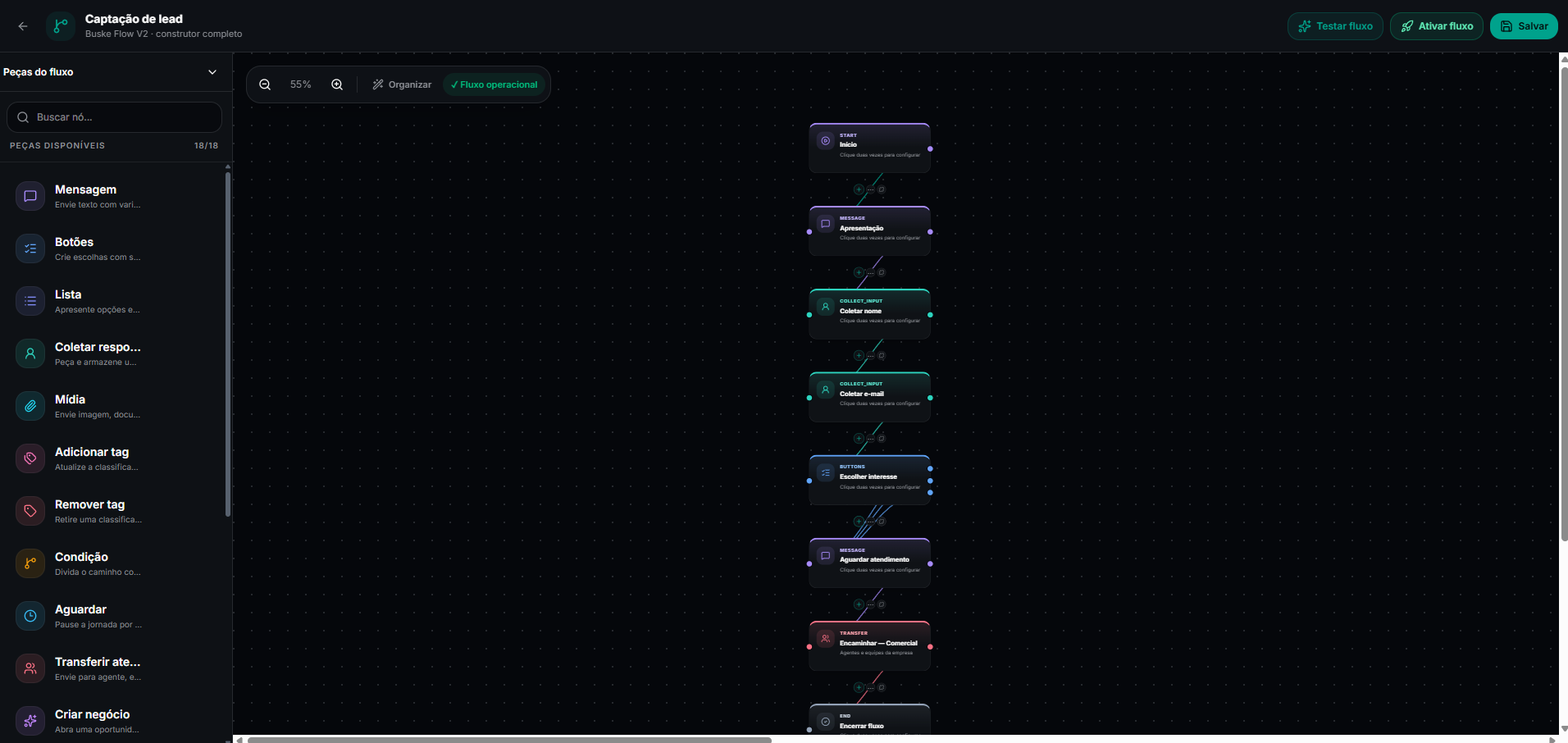Select the Criar negócio piece icon
The height and width of the screenshot is (743, 1568).
[30, 721]
